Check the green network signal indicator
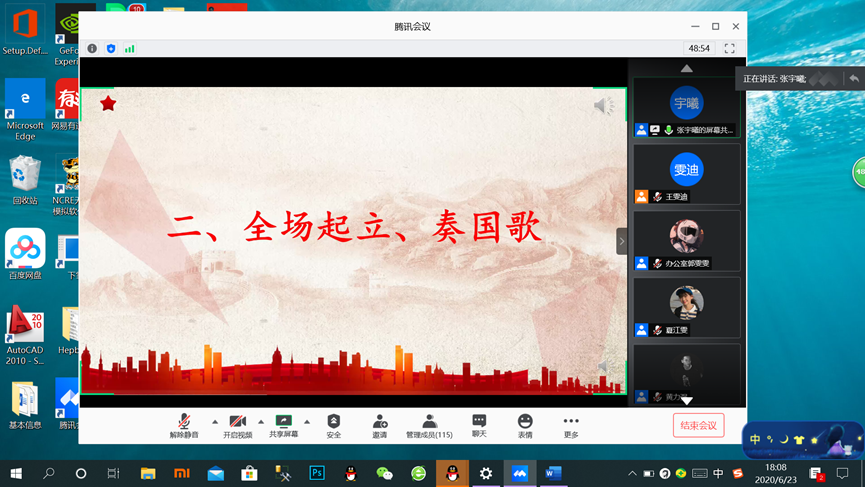Screen dimensions: 865x487 click(x=130, y=48)
